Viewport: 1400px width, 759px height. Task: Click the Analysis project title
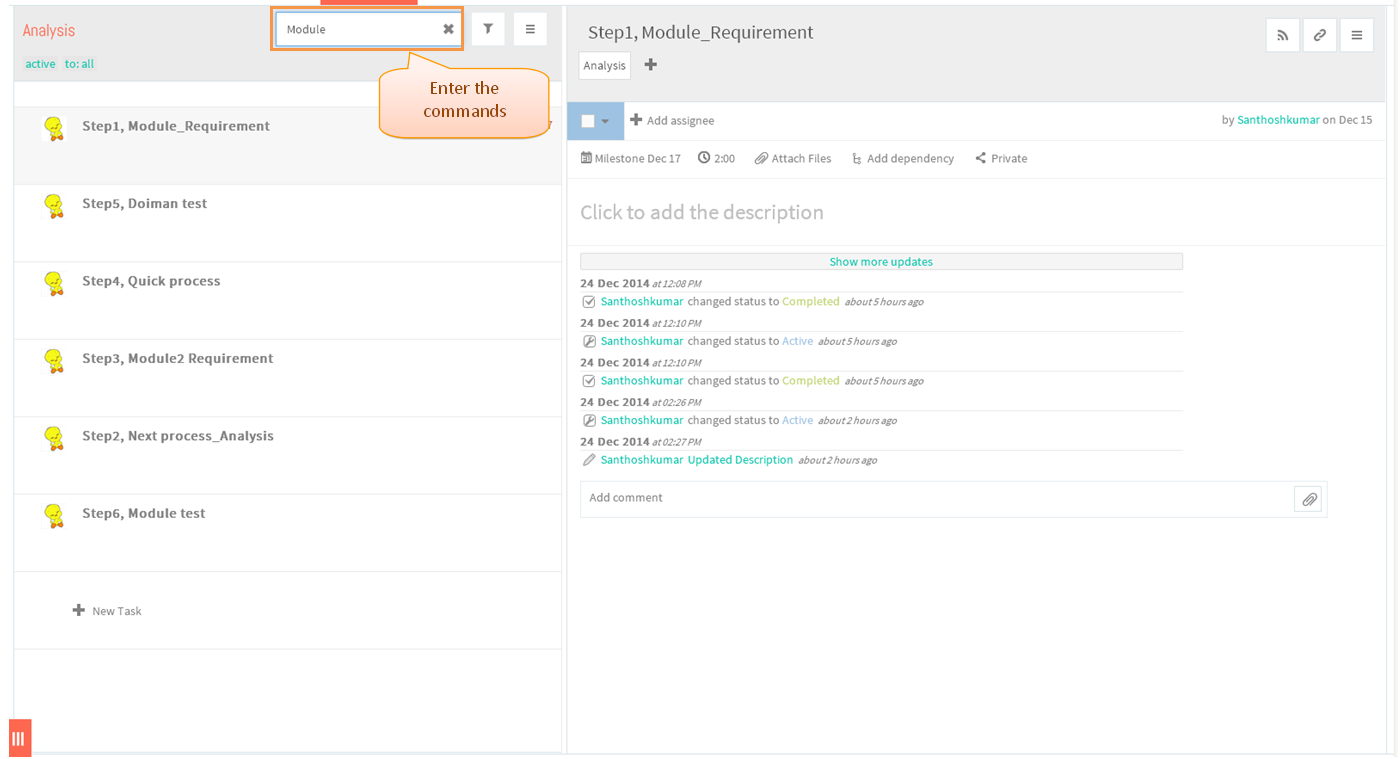point(49,31)
